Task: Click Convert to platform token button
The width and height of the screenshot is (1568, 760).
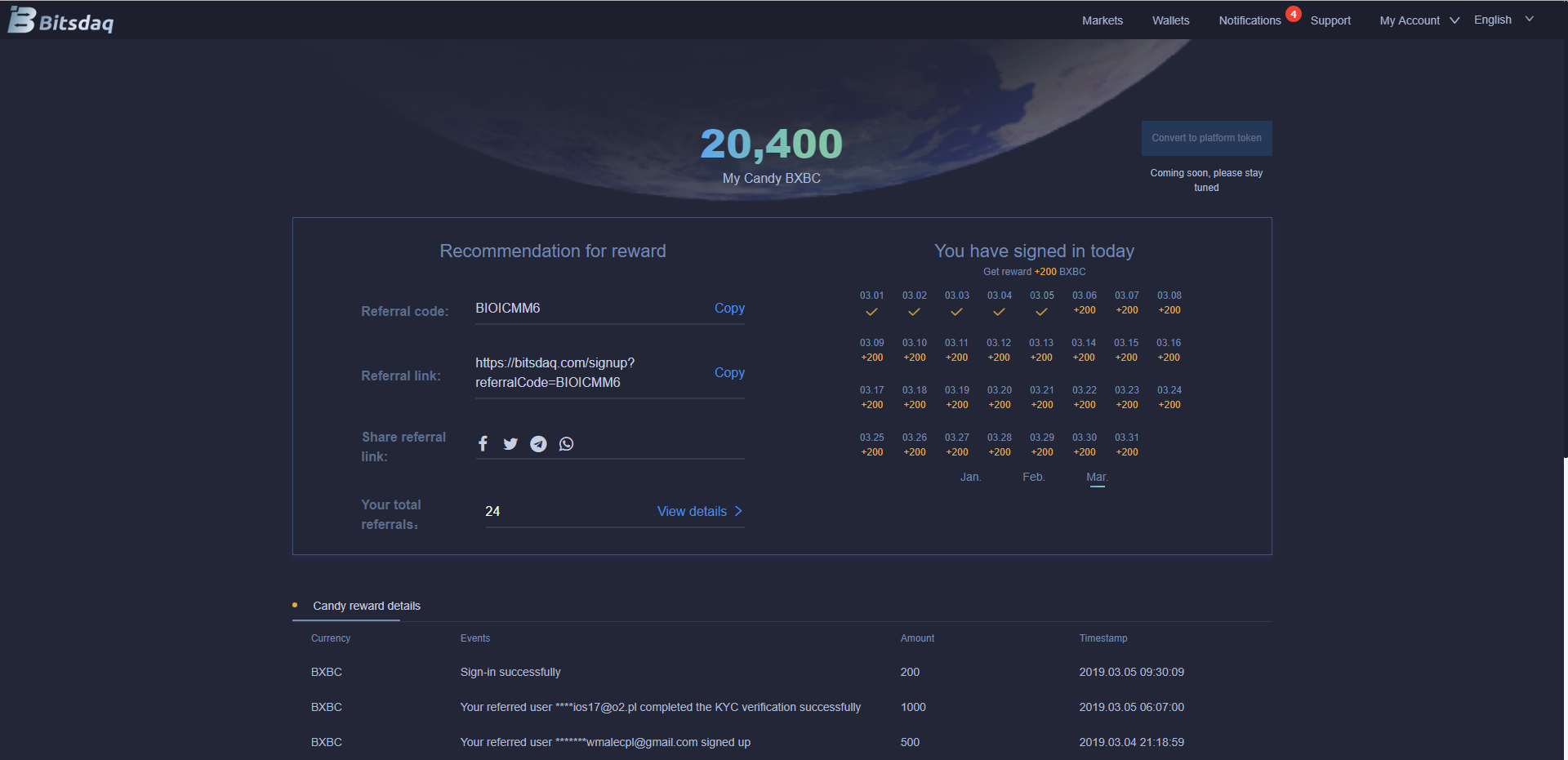Action: point(1206,138)
